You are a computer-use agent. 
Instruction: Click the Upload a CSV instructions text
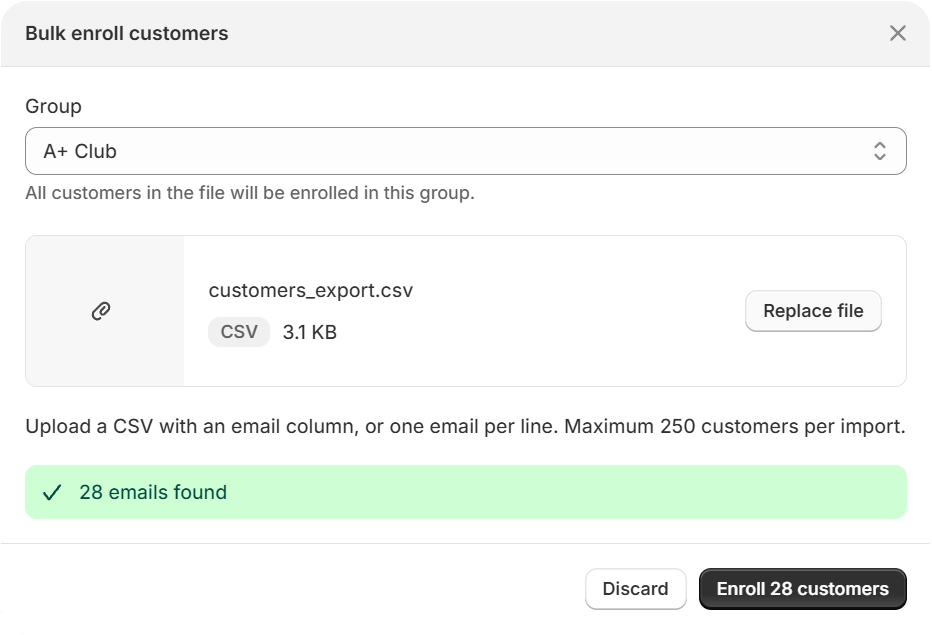pos(465,426)
